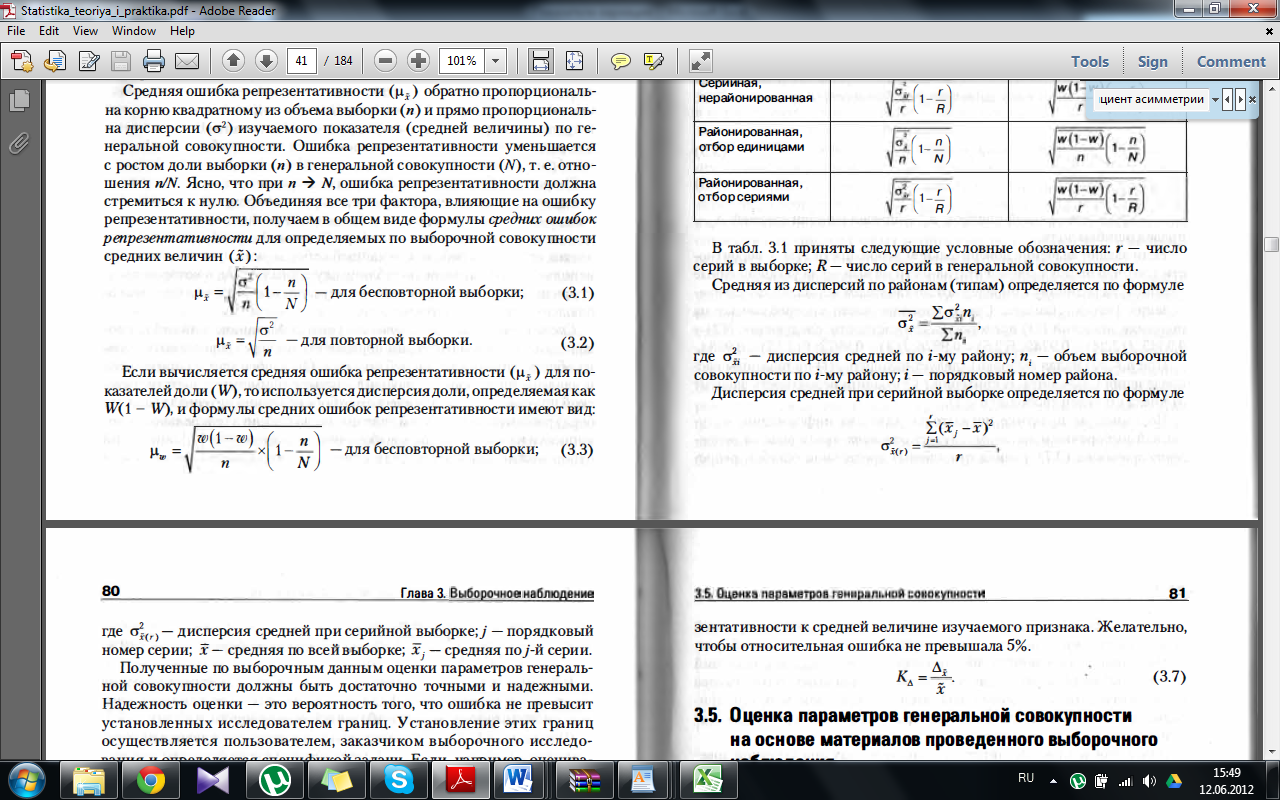The image size is (1280, 800).
Task: Click the convert file icon with orange arrow
Action: click(55, 61)
